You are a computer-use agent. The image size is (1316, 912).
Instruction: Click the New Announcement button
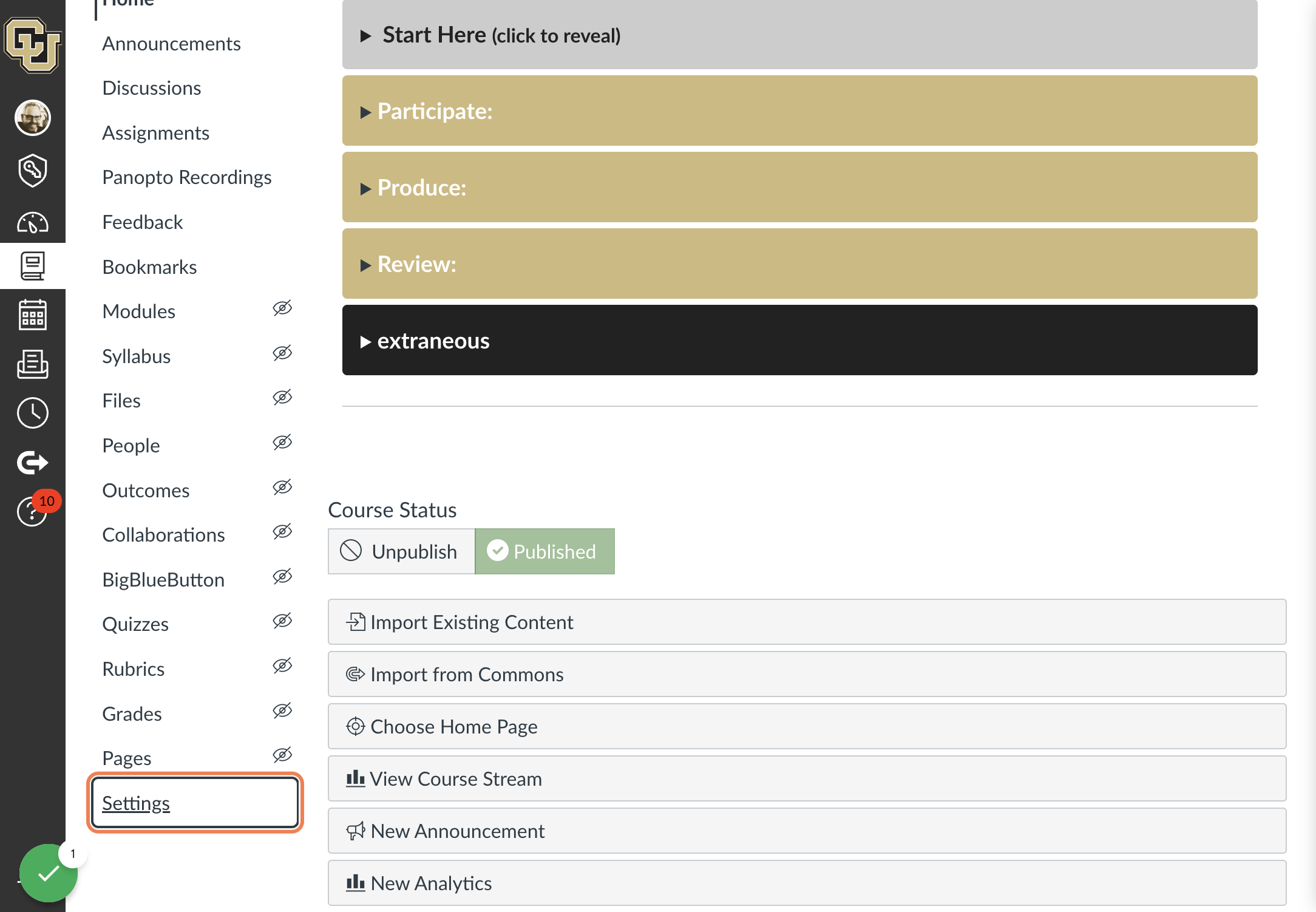pos(807,831)
